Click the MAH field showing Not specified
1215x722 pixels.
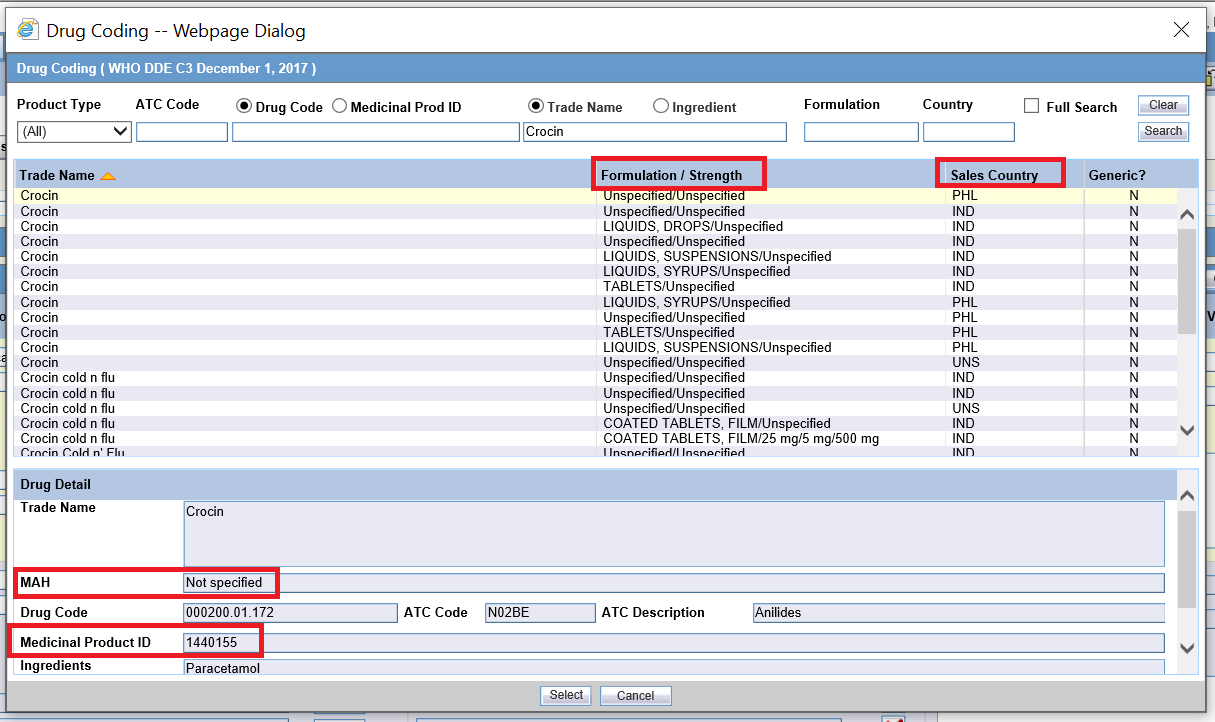(674, 583)
